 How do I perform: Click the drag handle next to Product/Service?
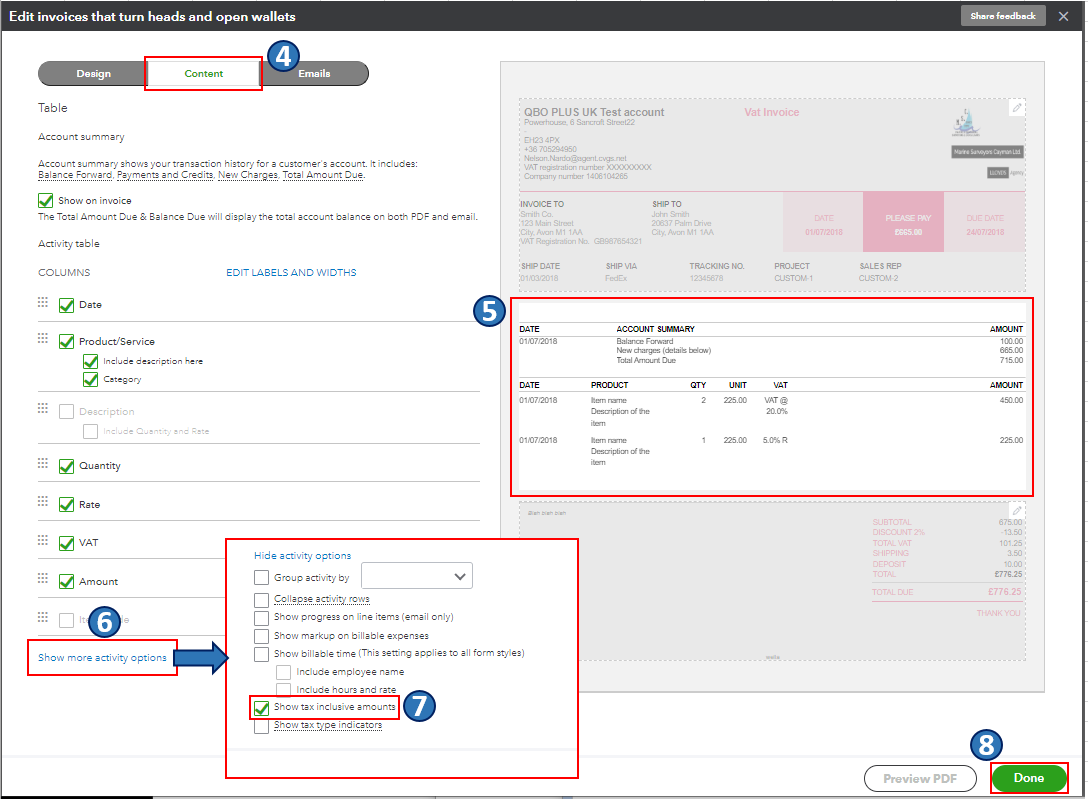(43, 339)
